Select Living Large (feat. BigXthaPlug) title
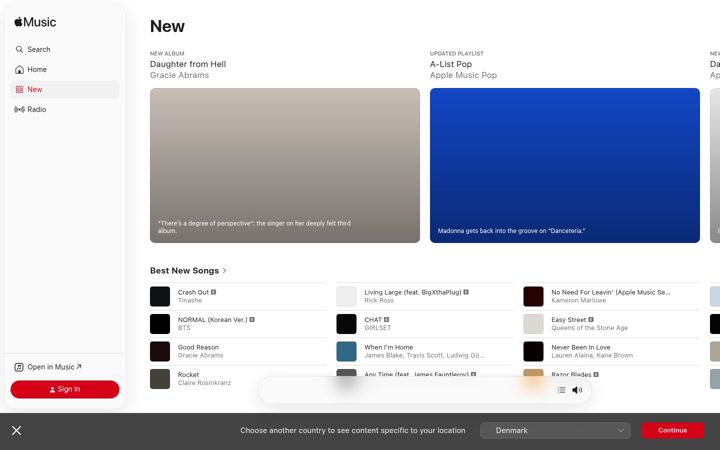The height and width of the screenshot is (450, 720). point(413,292)
